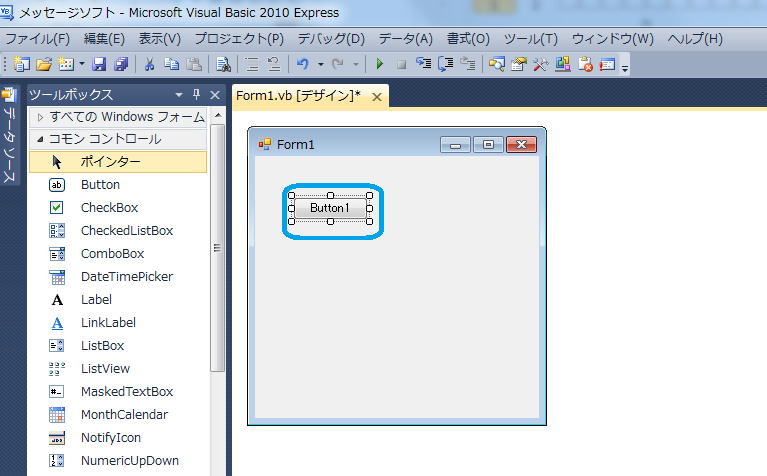Click the Immediate Window toolbar icon
The height and width of the screenshot is (476, 767).
pyautogui.click(x=607, y=64)
